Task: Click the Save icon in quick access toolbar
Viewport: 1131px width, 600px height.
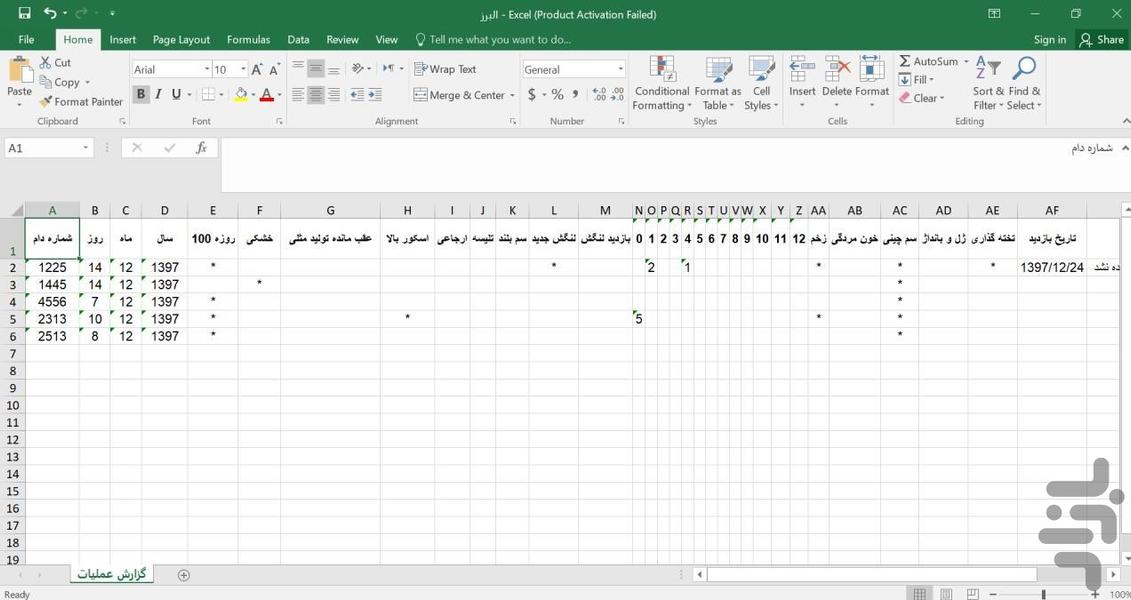Action: [25, 13]
